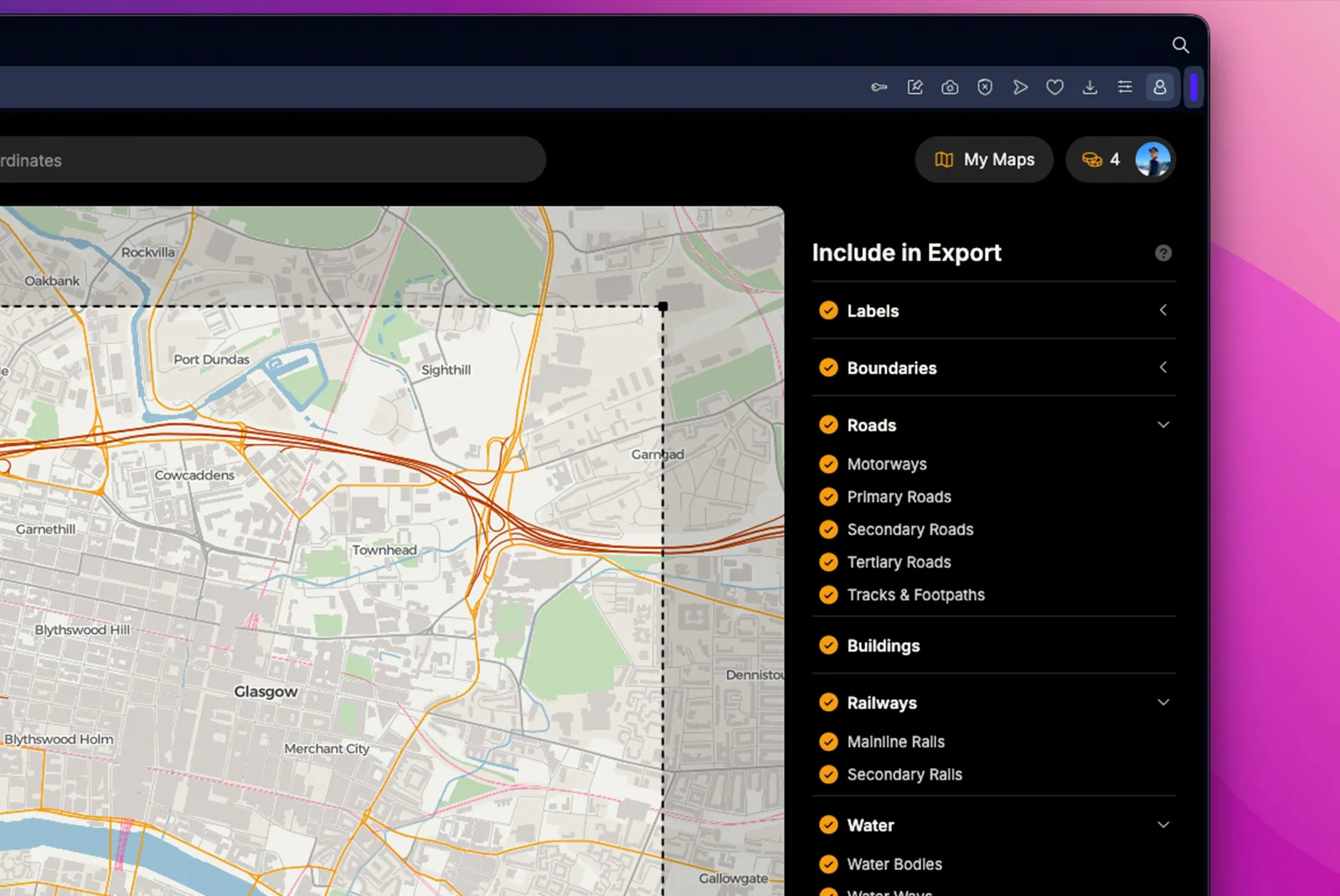Click the edit note icon in toolbar
This screenshot has height=896, width=1340.
pyautogui.click(x=915, y=87)
